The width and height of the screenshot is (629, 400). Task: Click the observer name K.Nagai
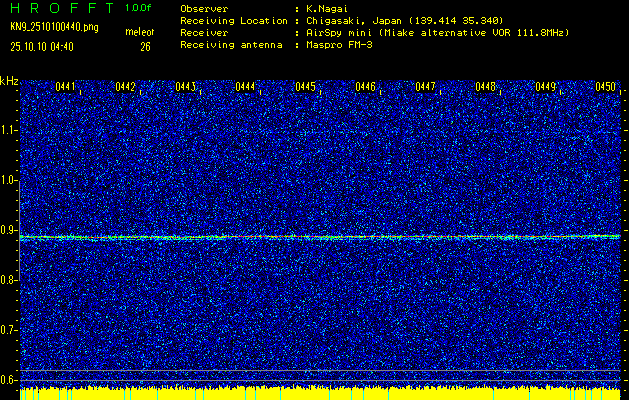pos(327,8)
